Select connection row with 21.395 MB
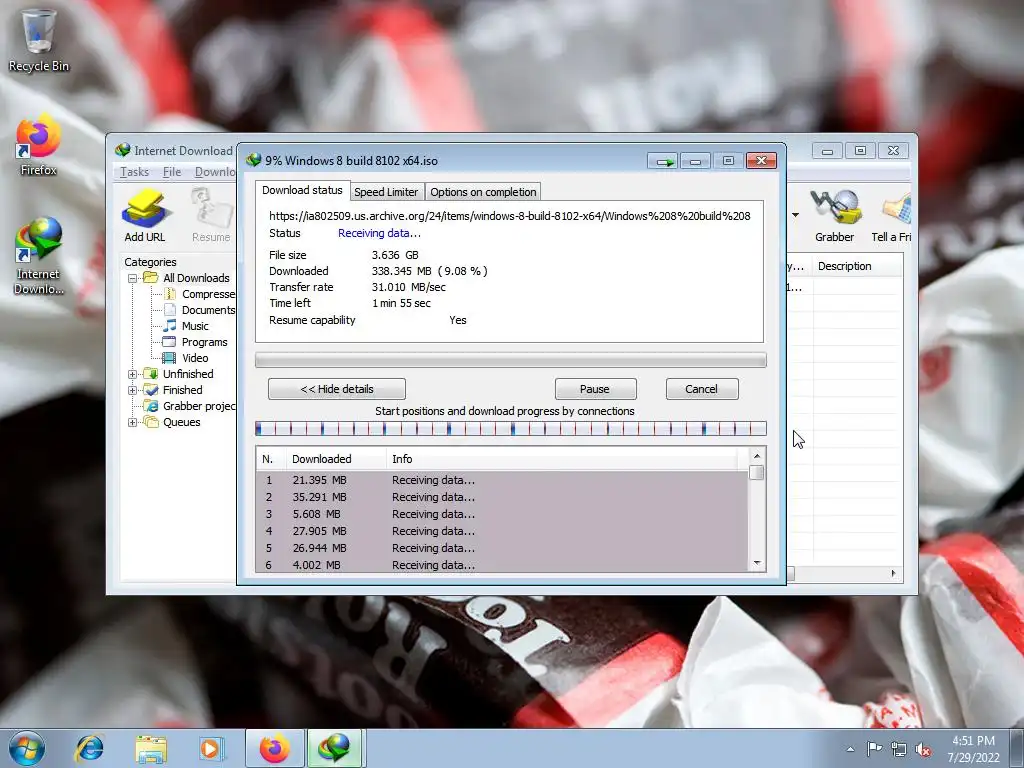 click(502, 480)
